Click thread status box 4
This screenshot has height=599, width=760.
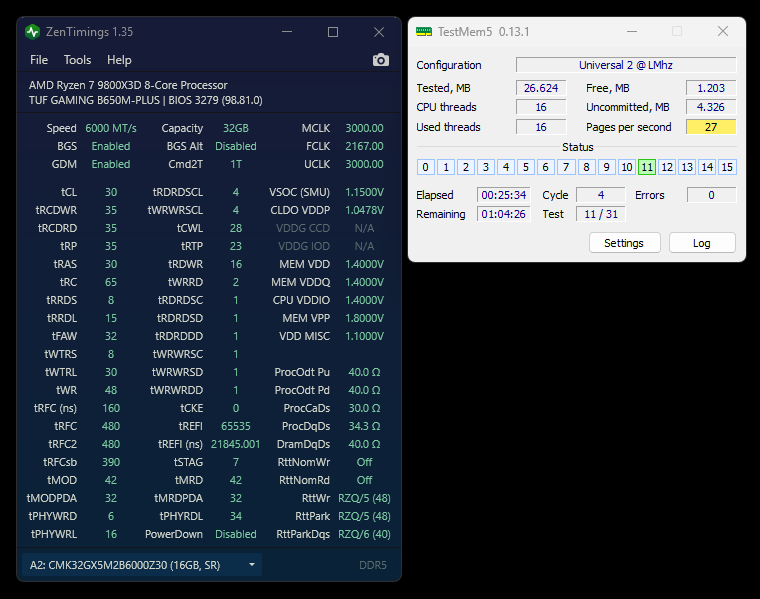[x=506, y=167]
